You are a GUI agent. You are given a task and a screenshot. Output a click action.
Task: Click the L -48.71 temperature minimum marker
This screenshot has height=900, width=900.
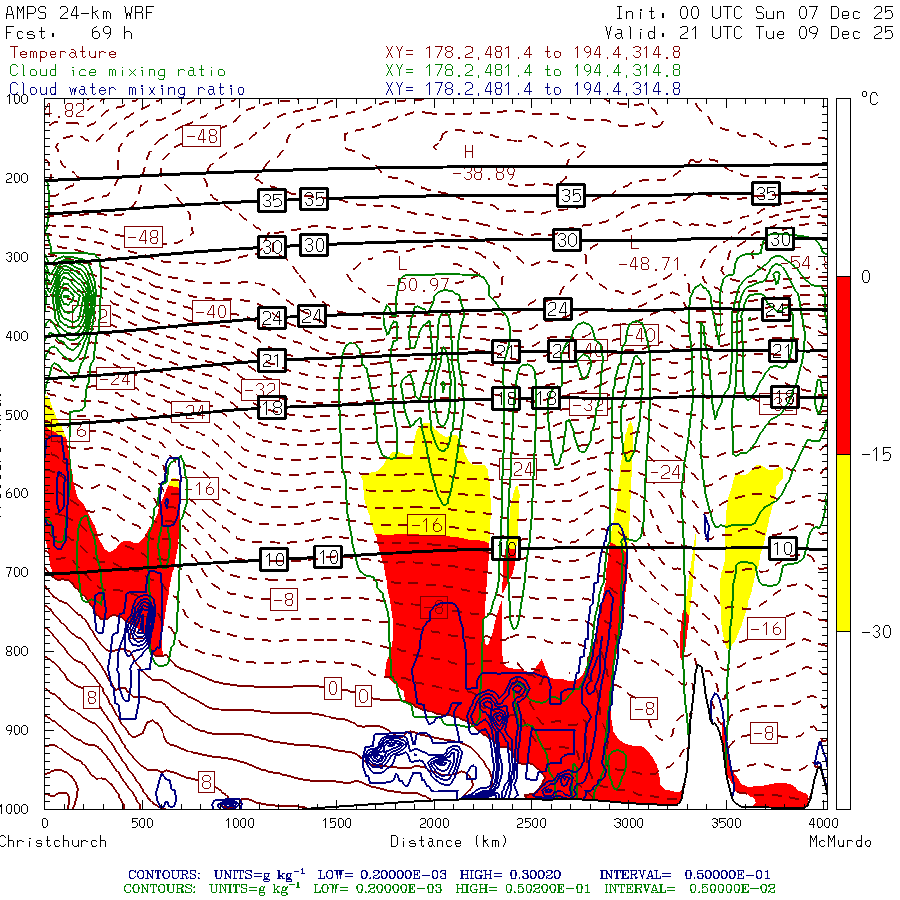coord(647,255)
